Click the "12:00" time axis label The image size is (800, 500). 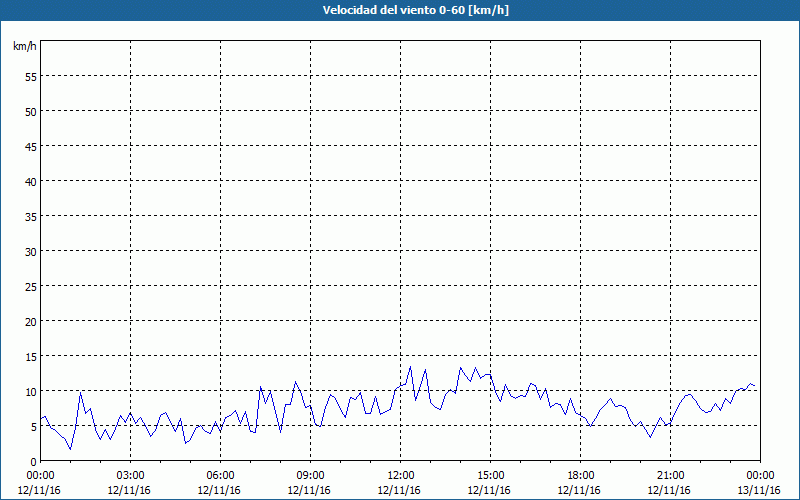[x=401, y=476]
